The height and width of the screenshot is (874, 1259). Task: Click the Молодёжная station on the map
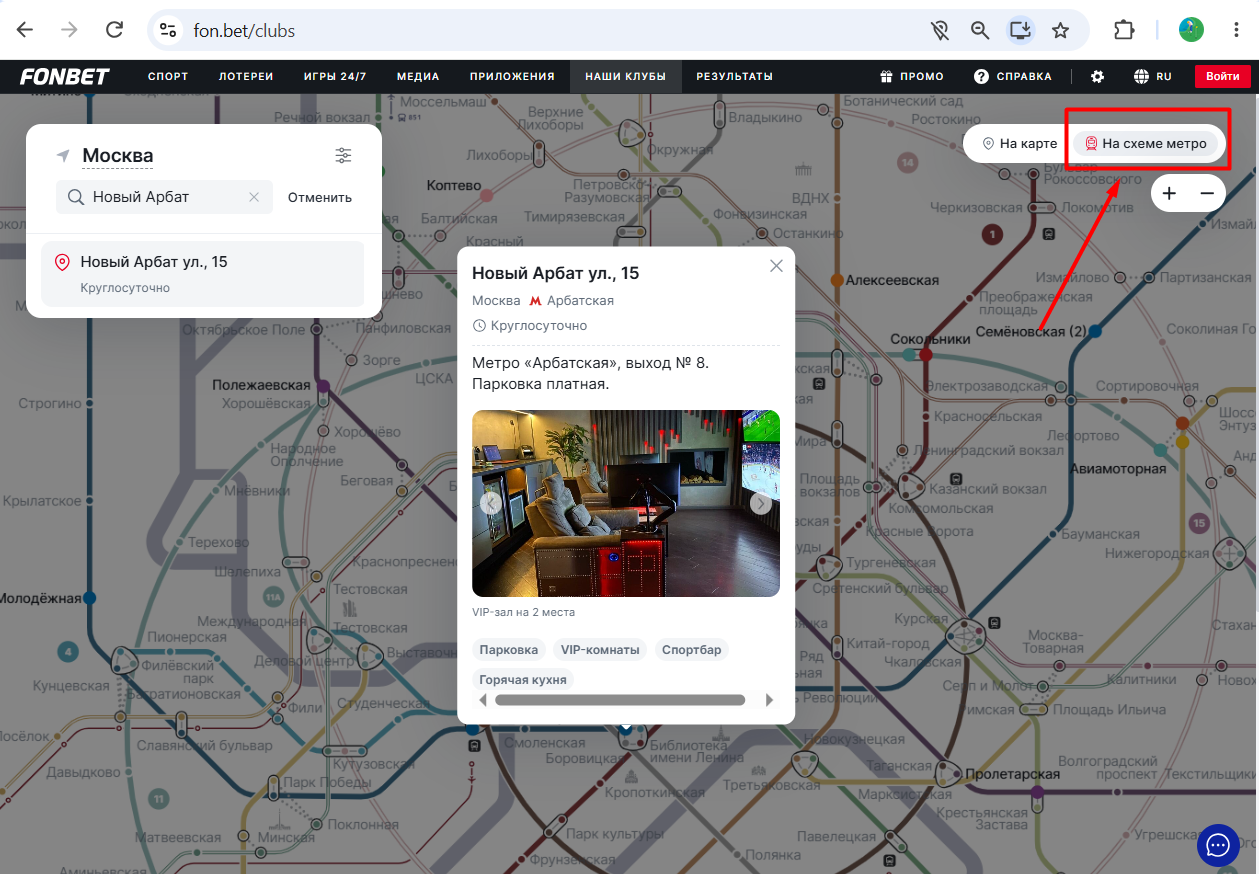[89, 597]
